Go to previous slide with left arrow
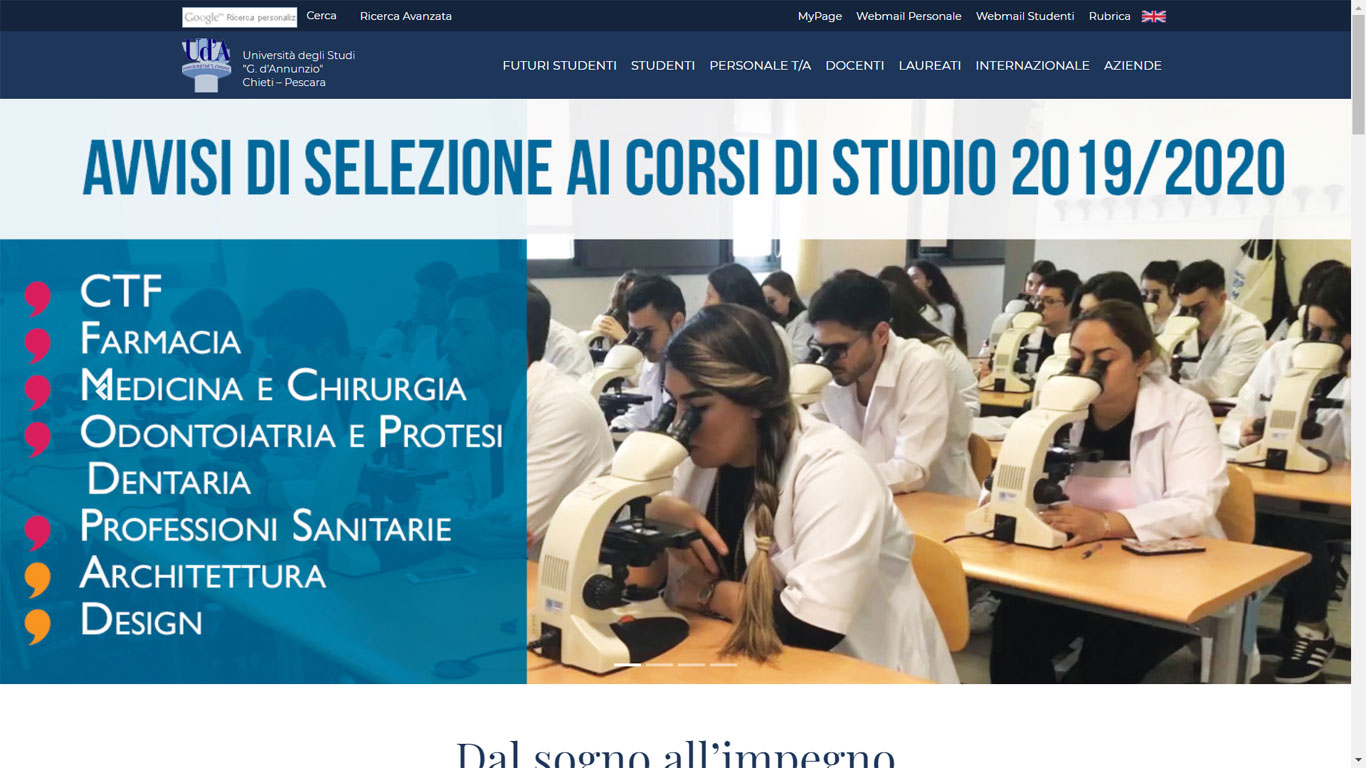This screenshot has width=1366, height=768. coord(99,391)
